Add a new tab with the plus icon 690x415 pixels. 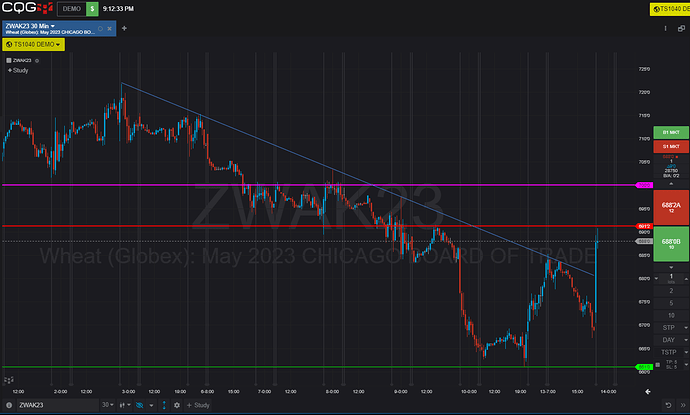coord(125,29)
